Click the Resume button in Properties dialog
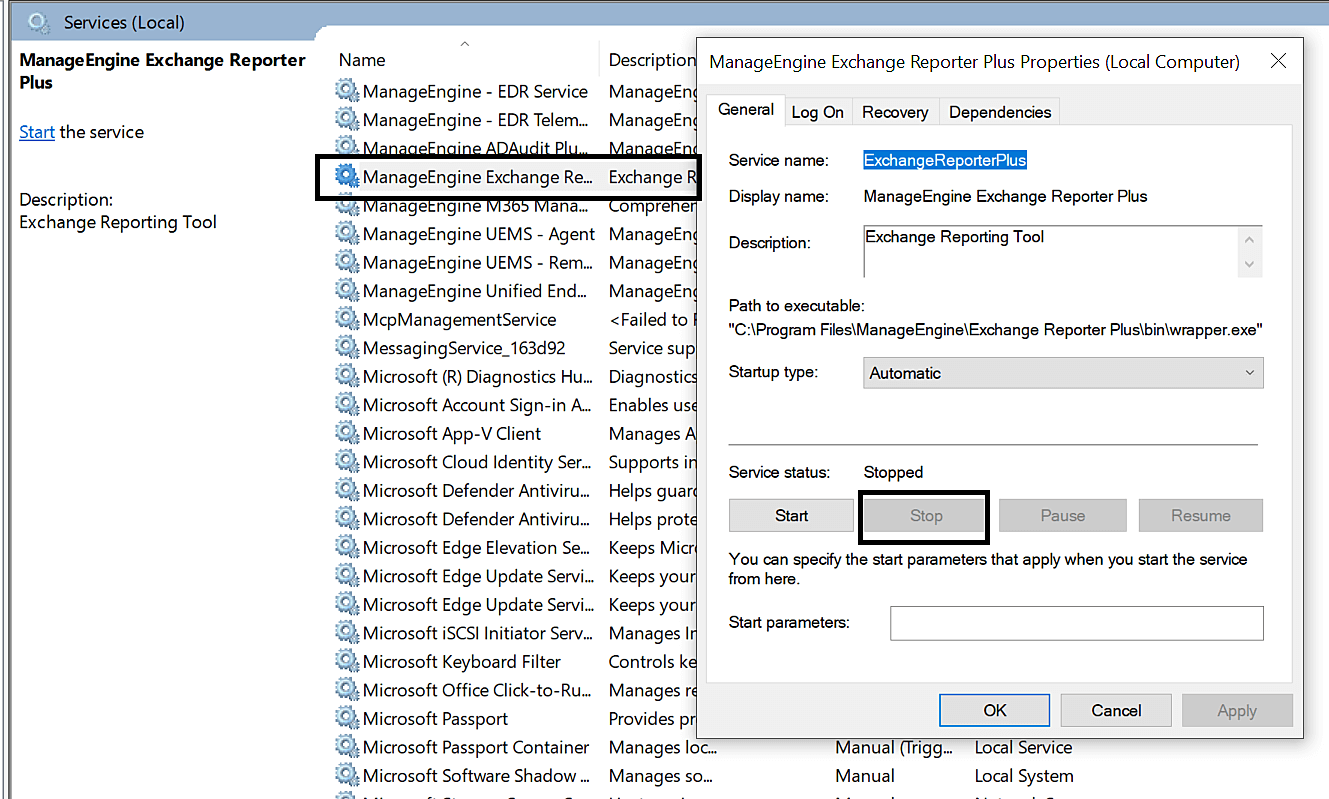The height and width of the screenshot is (799, 1329). [1201, 515]
